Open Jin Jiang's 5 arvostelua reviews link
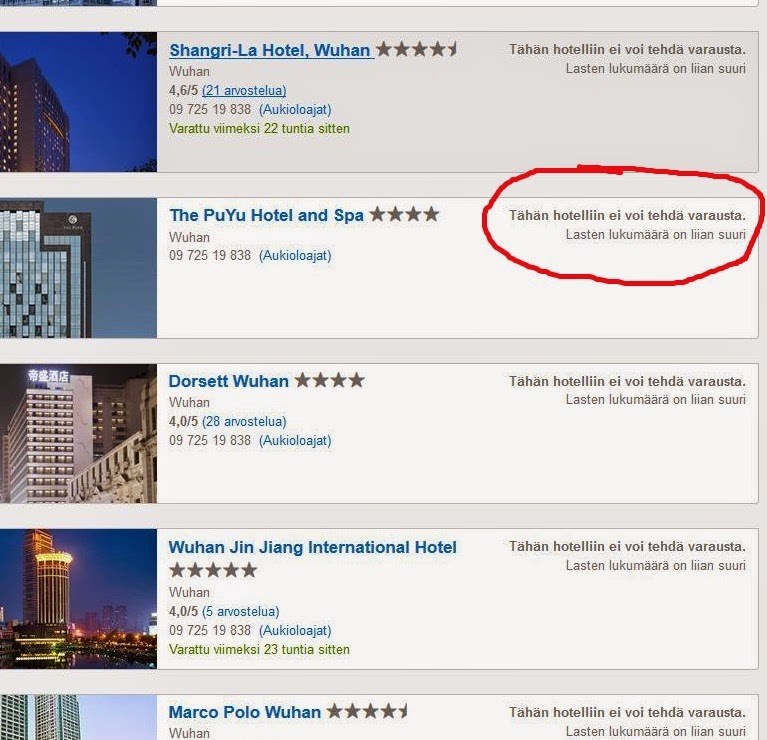The image size is (767, 740). (x=240, y=611)
